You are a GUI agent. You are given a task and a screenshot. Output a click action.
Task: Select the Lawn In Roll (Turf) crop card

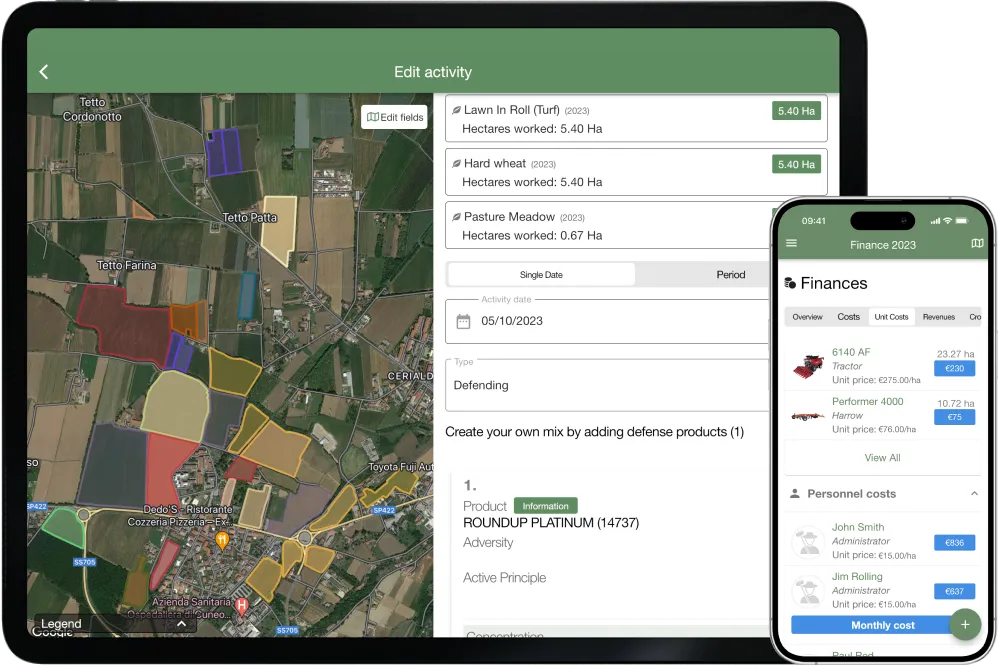click(x=636, y=119)
